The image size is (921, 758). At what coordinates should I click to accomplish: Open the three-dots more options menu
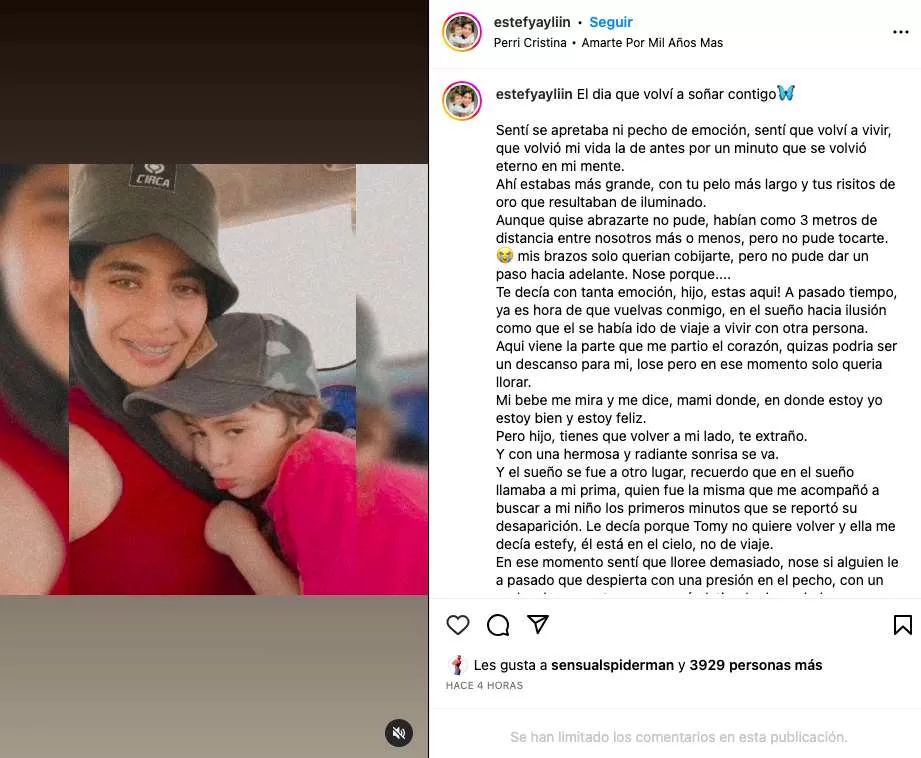[x=900, y=32]
